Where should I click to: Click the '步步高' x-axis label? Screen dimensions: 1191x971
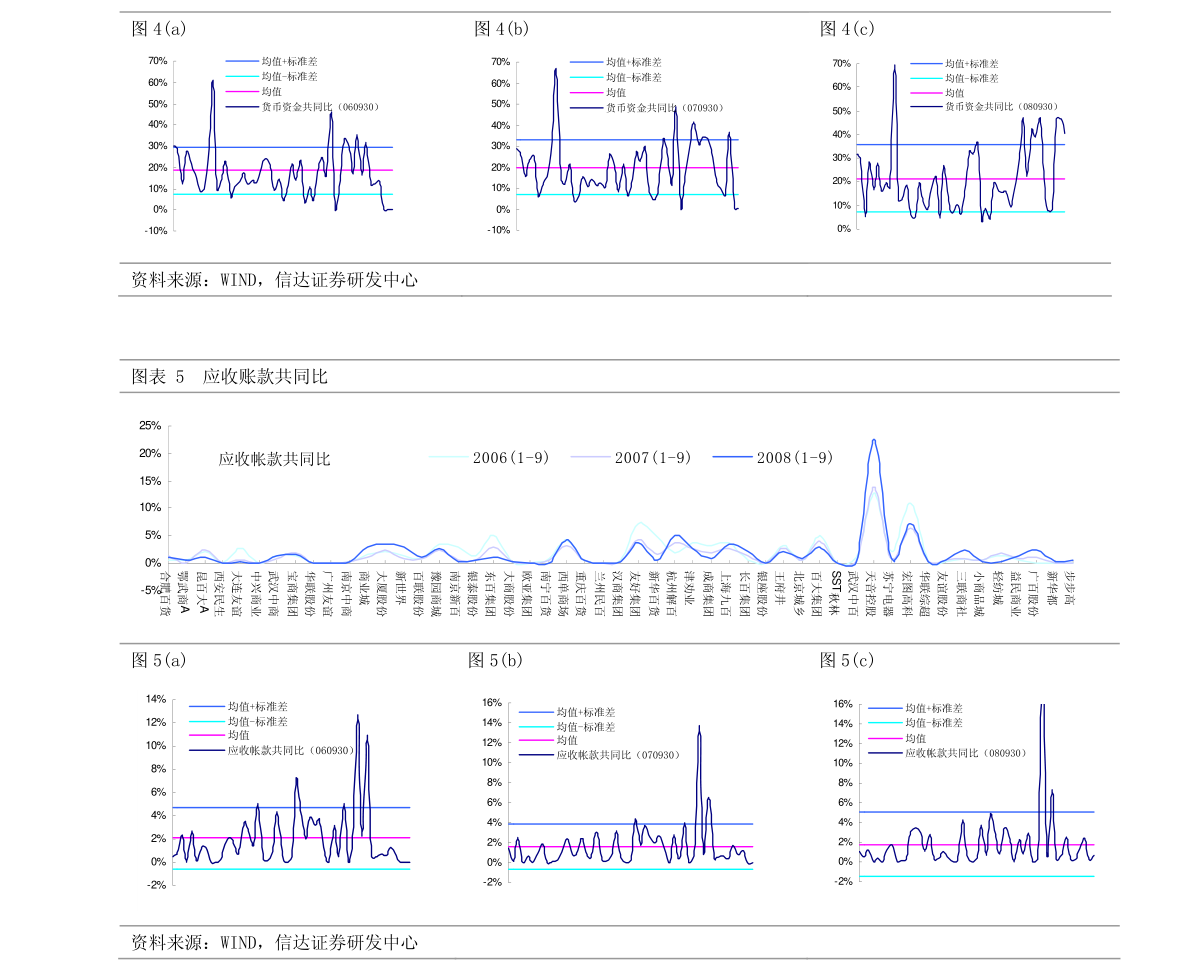tap(1070, 589)
